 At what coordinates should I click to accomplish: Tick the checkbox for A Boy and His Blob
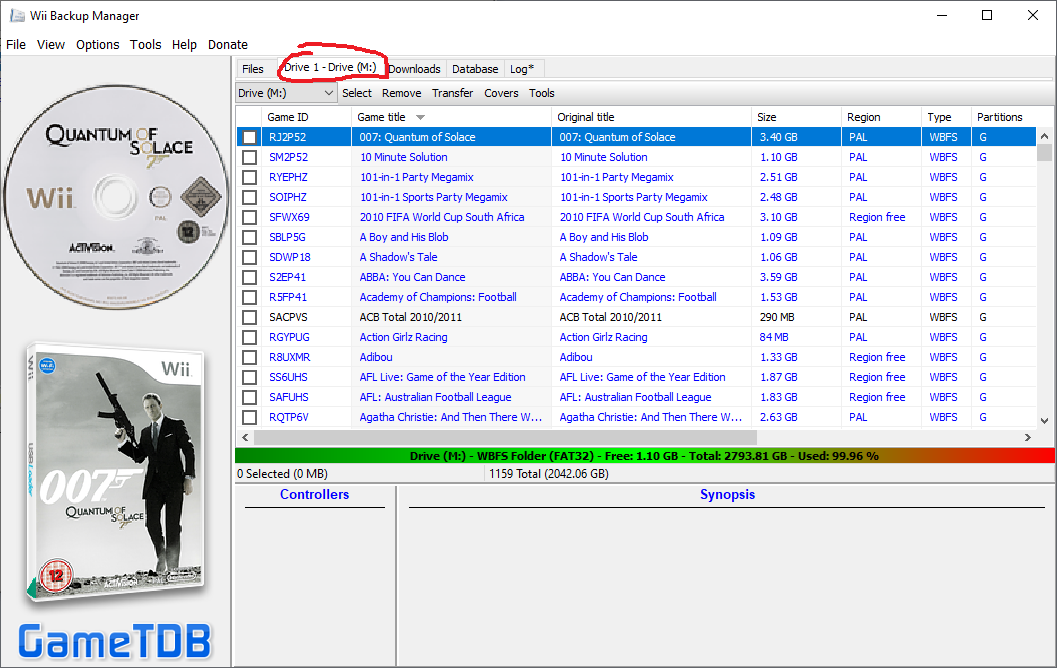pyautogui.click(x=249, y=237)
